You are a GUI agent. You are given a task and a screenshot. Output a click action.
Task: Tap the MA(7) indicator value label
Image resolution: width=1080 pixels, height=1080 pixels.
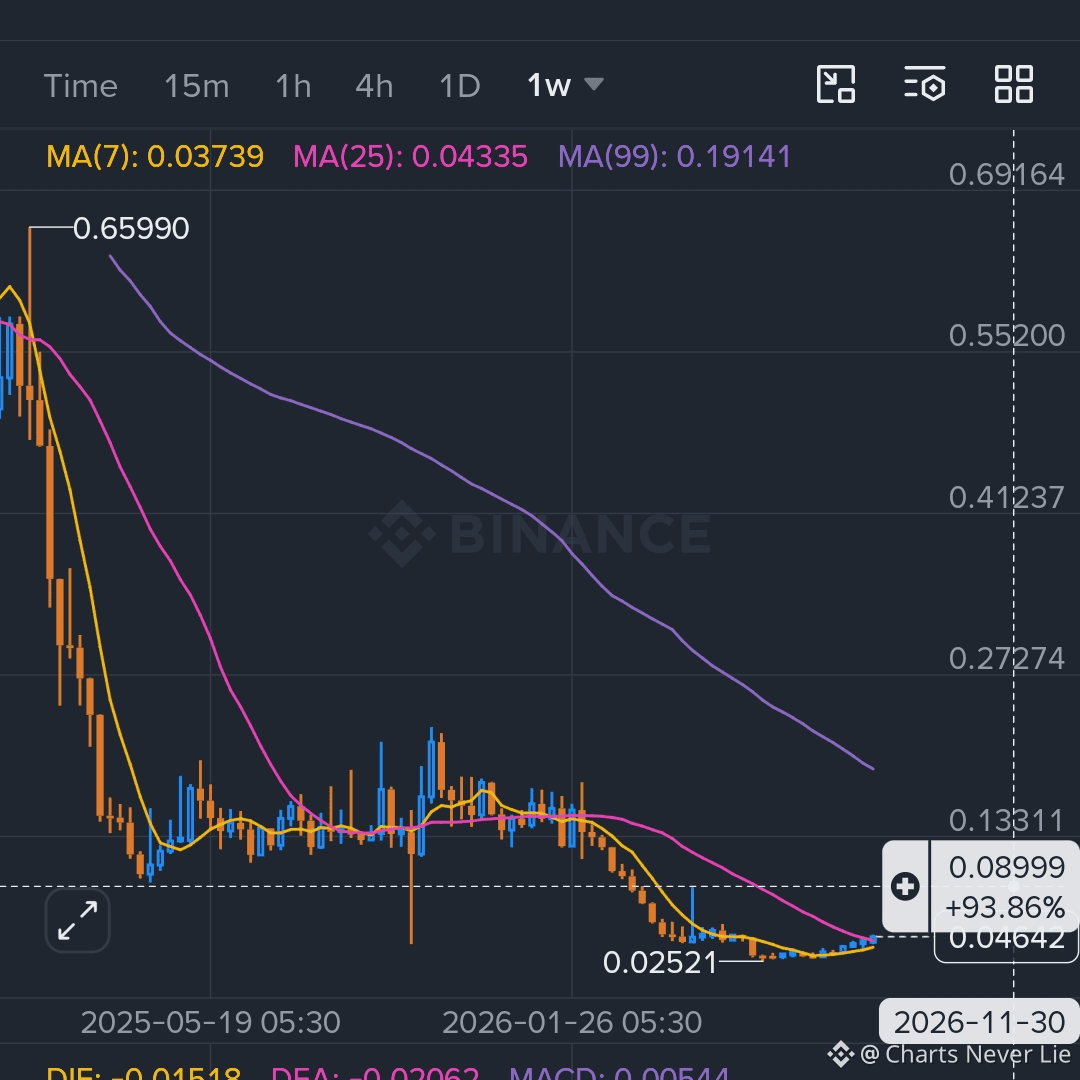click(x=155, y=157)
